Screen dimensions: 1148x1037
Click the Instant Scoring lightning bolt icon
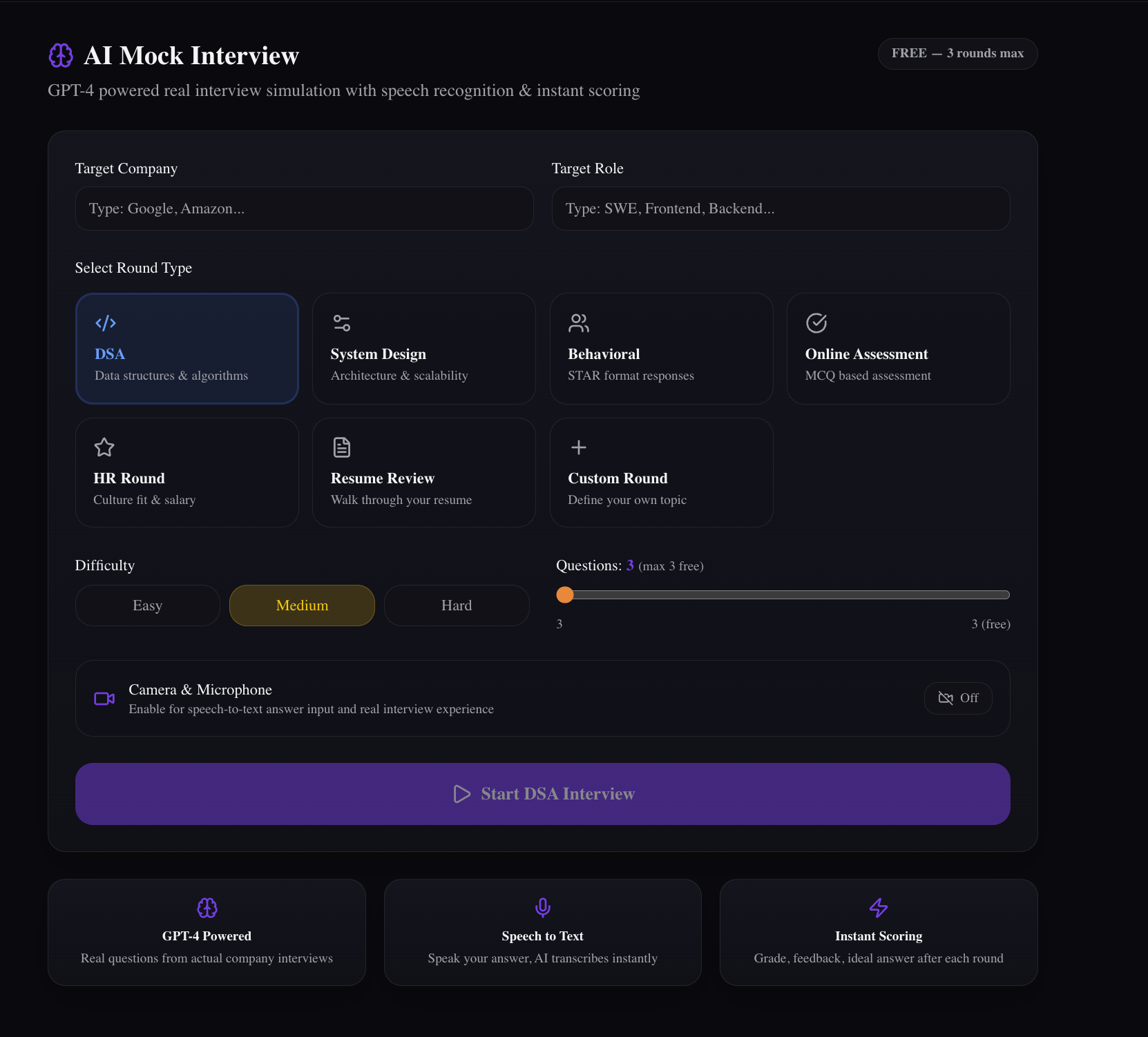pos(879,907)
